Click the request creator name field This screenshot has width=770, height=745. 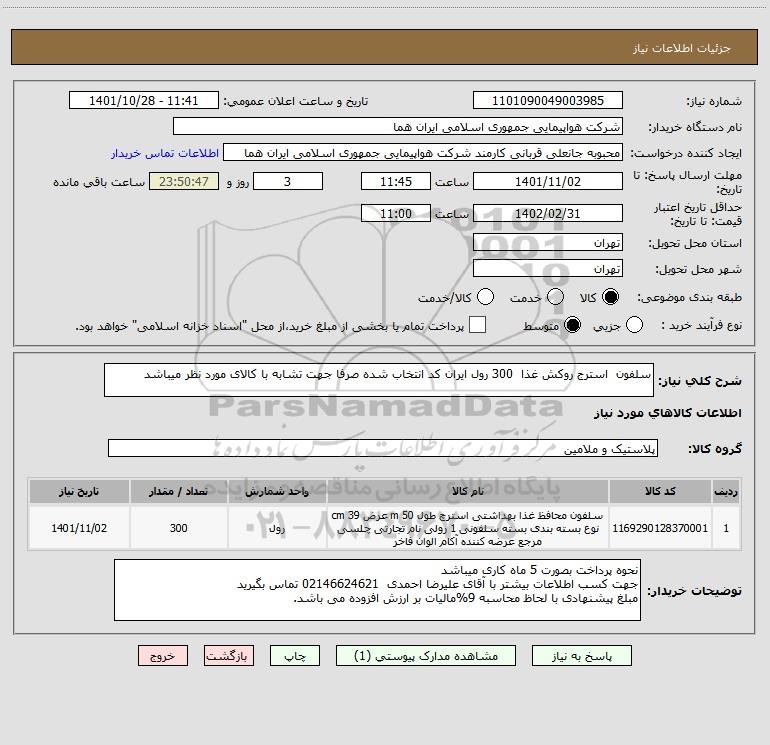coord(423,153)
